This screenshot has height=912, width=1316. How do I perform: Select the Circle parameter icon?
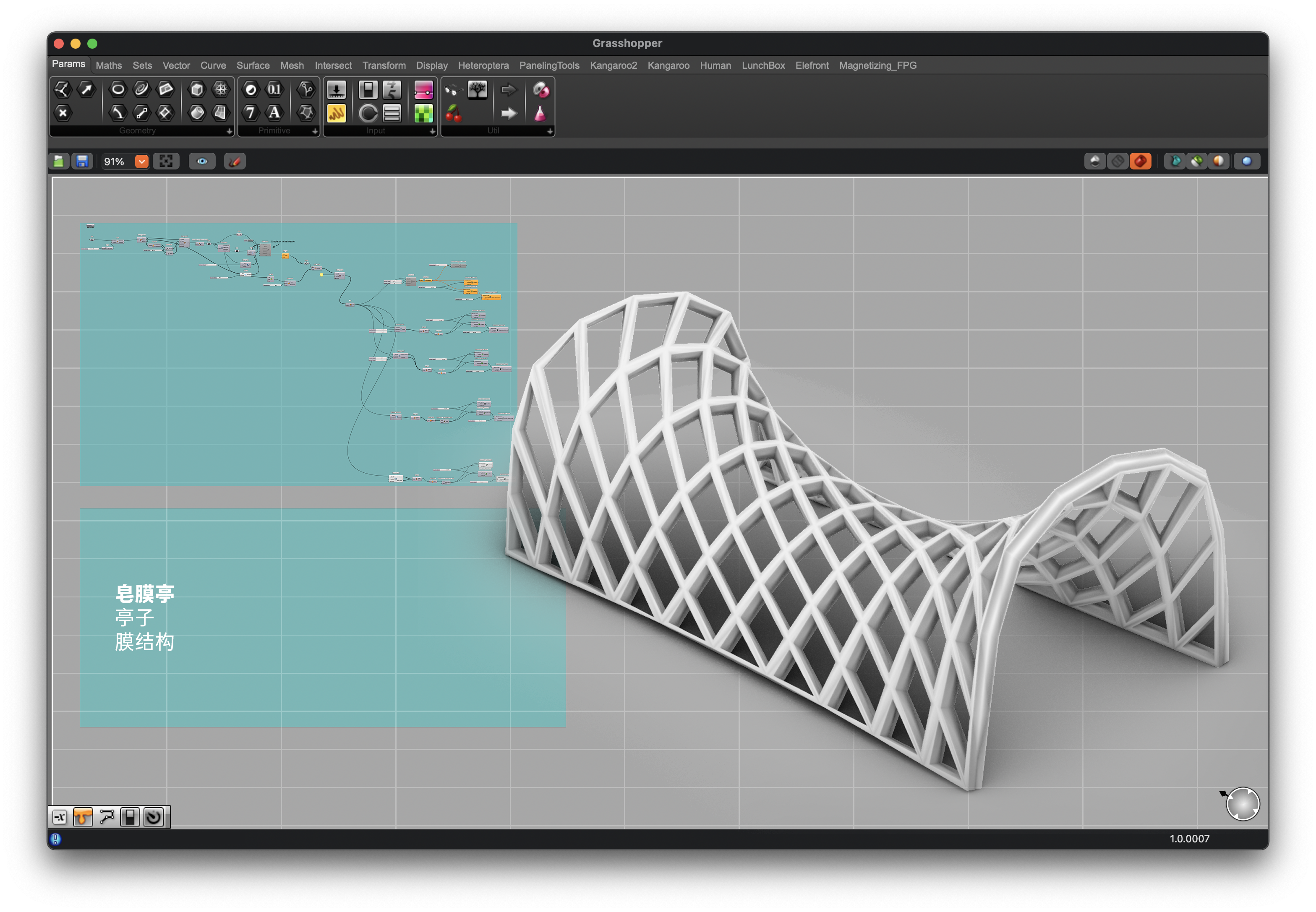[118, 89]
